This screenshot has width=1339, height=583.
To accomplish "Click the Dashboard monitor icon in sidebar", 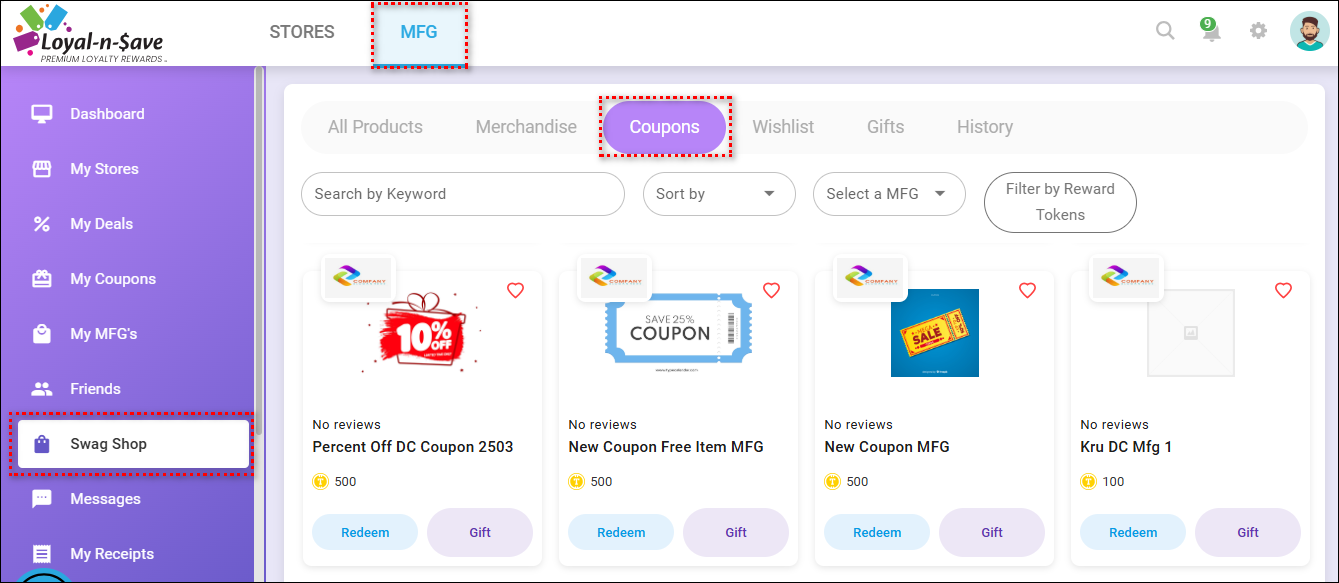I will click(42, 114).
